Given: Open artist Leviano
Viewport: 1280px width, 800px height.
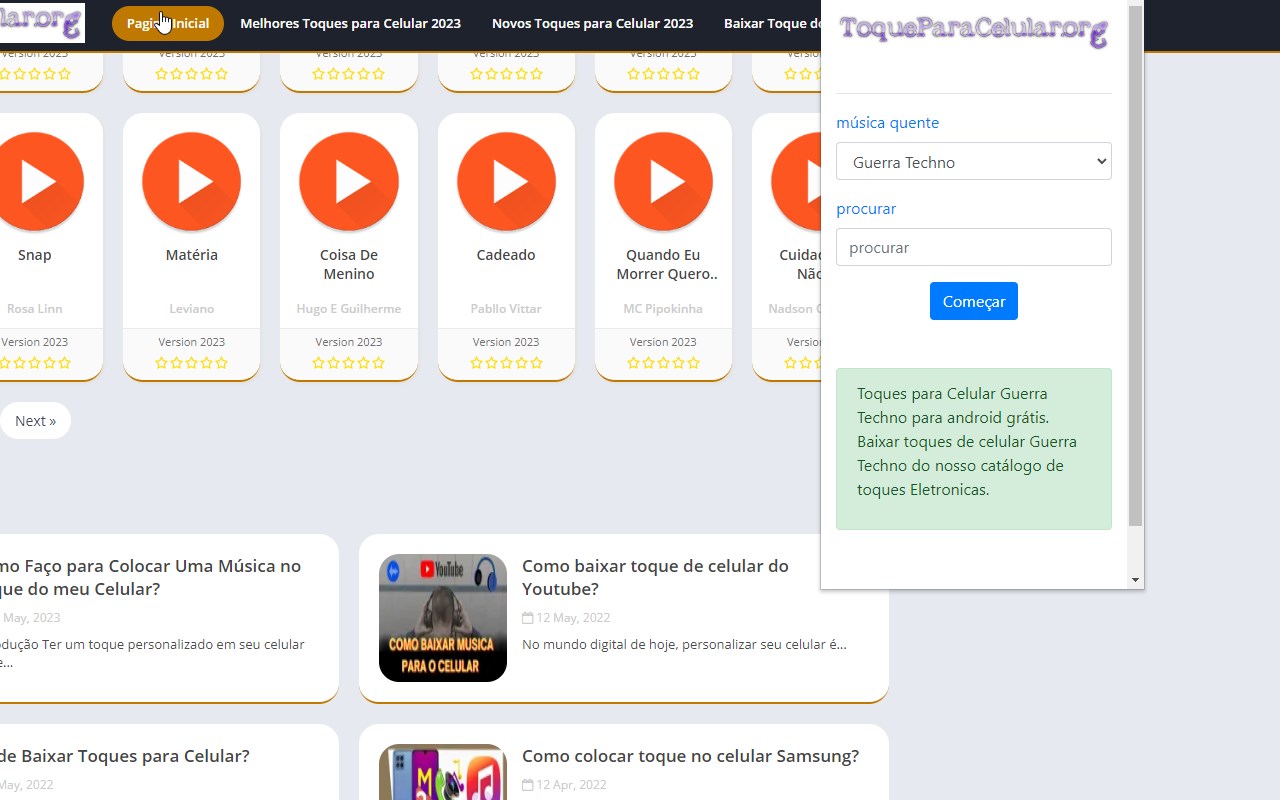Looking at the screenshot, I should click(192, 309).
